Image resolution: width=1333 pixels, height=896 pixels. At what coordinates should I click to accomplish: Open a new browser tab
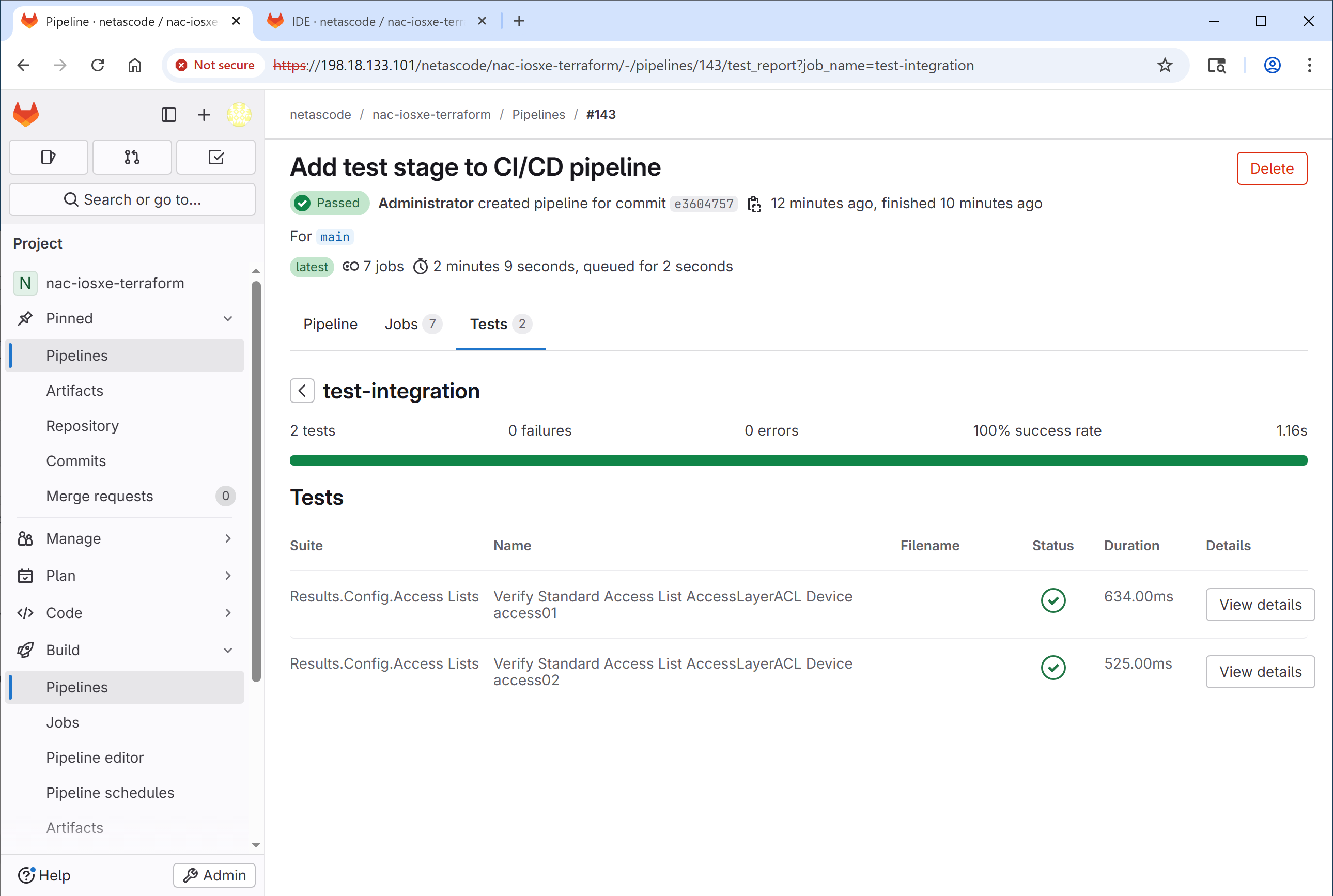click(519, 21)
